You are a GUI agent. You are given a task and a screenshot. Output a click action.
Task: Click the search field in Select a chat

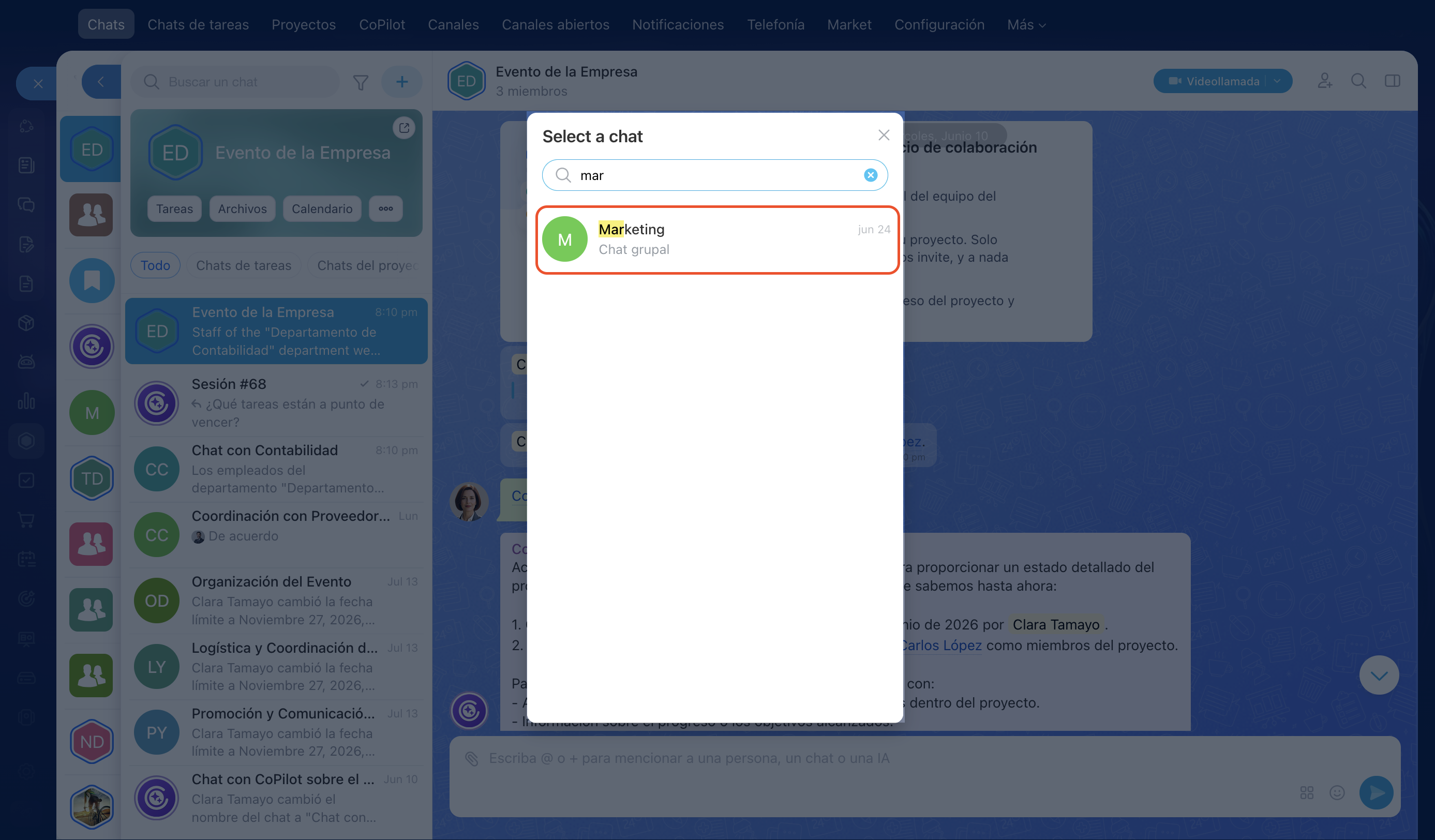(x=714, y=175)
